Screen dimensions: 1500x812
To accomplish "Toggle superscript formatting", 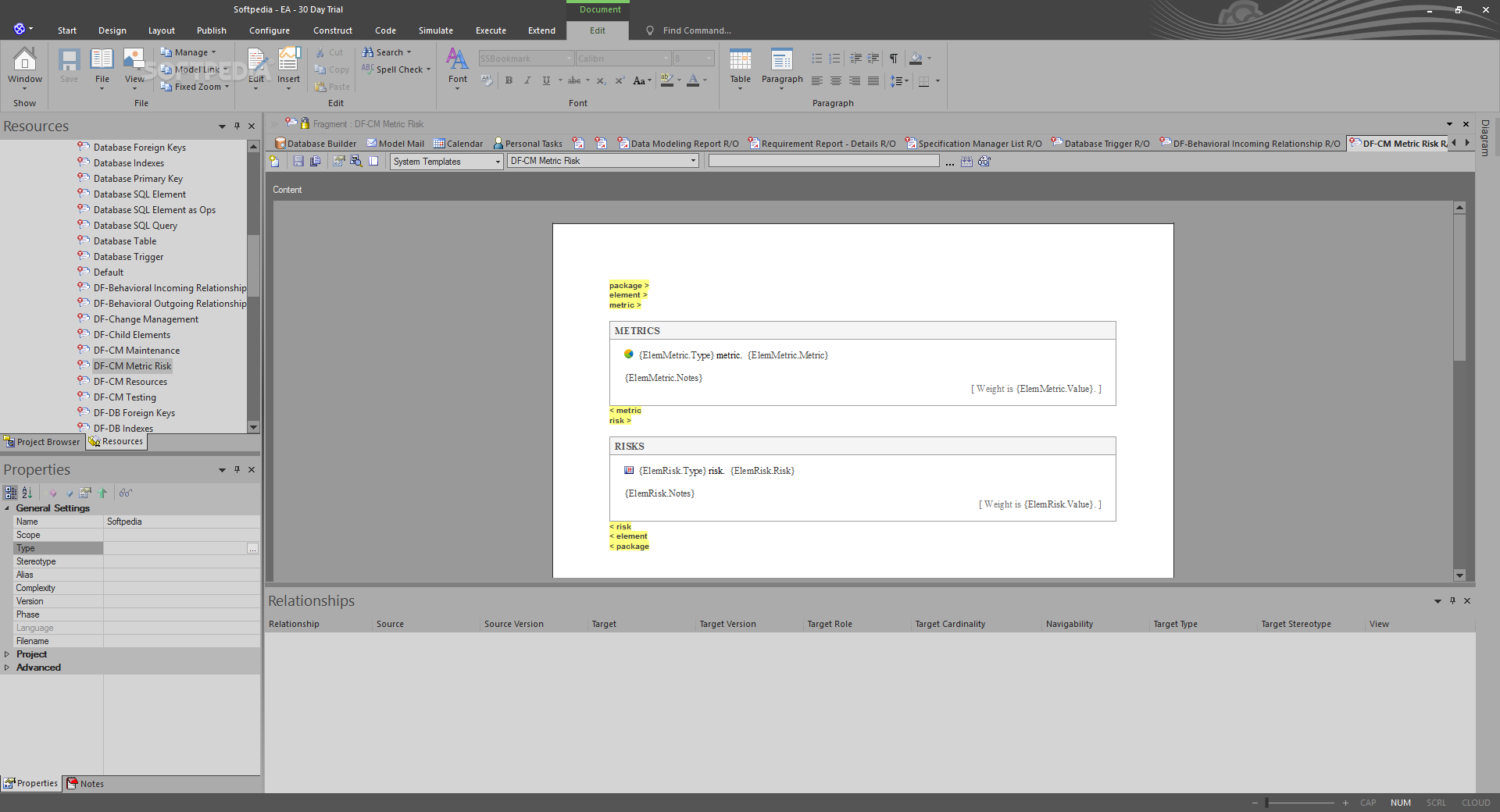I will click(x=620, y=80).
